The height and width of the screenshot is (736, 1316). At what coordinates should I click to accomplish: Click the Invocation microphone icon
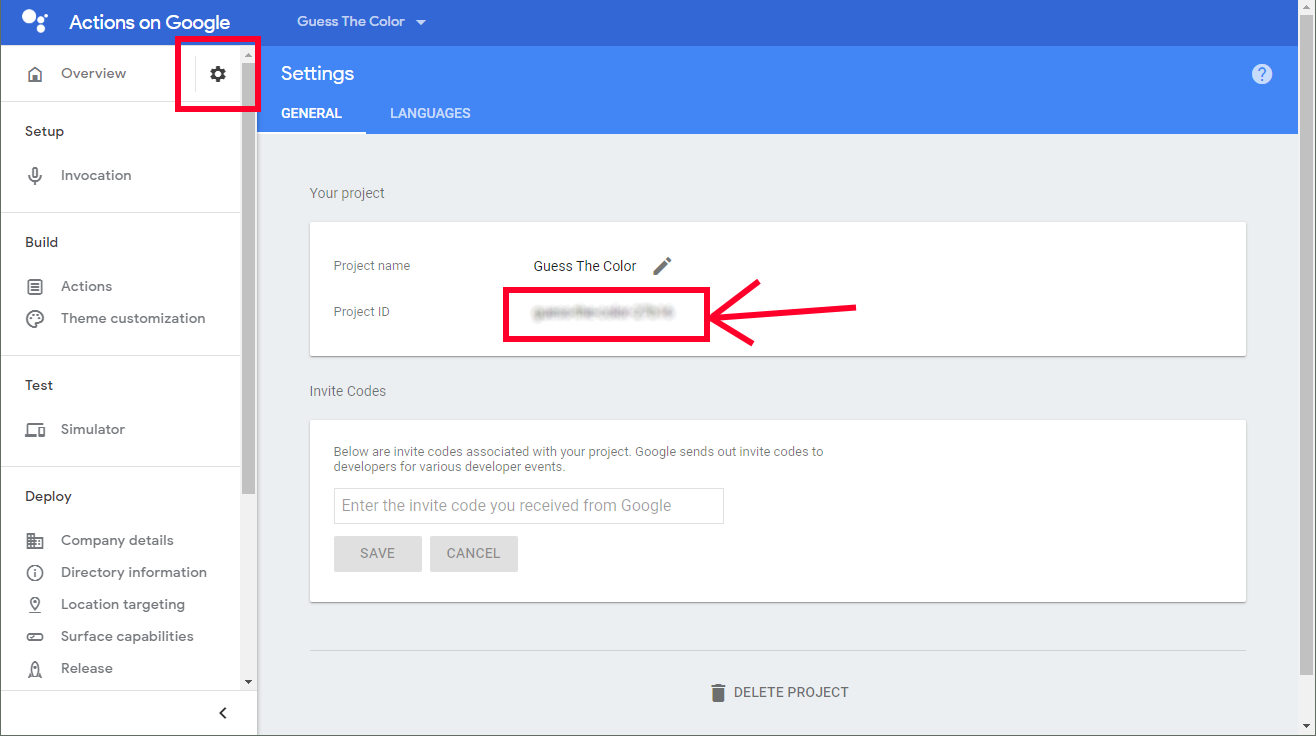(35, 176)
